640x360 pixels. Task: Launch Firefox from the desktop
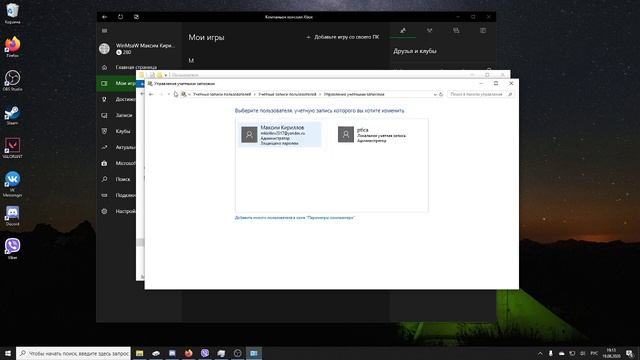click(x=12, y=47)
